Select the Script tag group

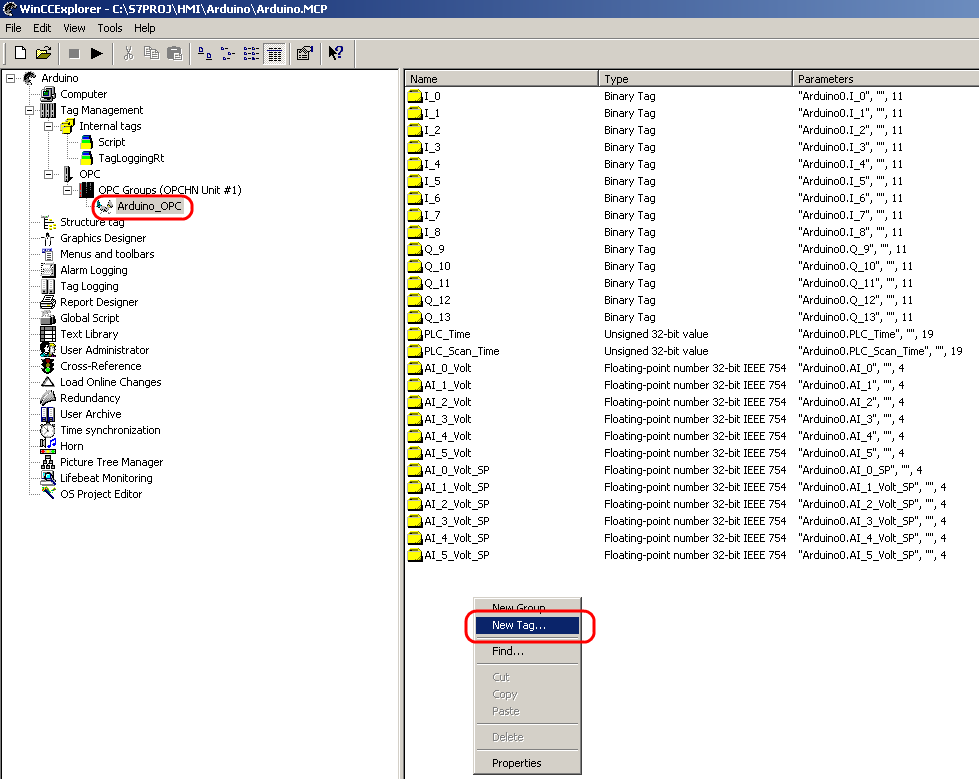tap(111, 142)
